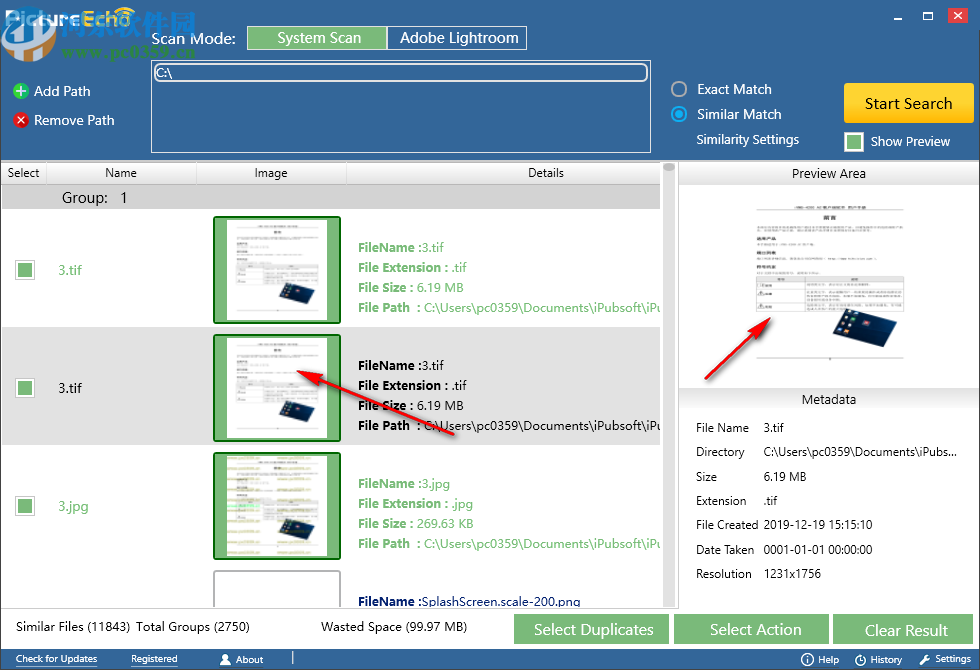The height and width of the screenshot is (670, 980).
Task: Click the 3.jpg file name in Name column
Action: [73, 506]
